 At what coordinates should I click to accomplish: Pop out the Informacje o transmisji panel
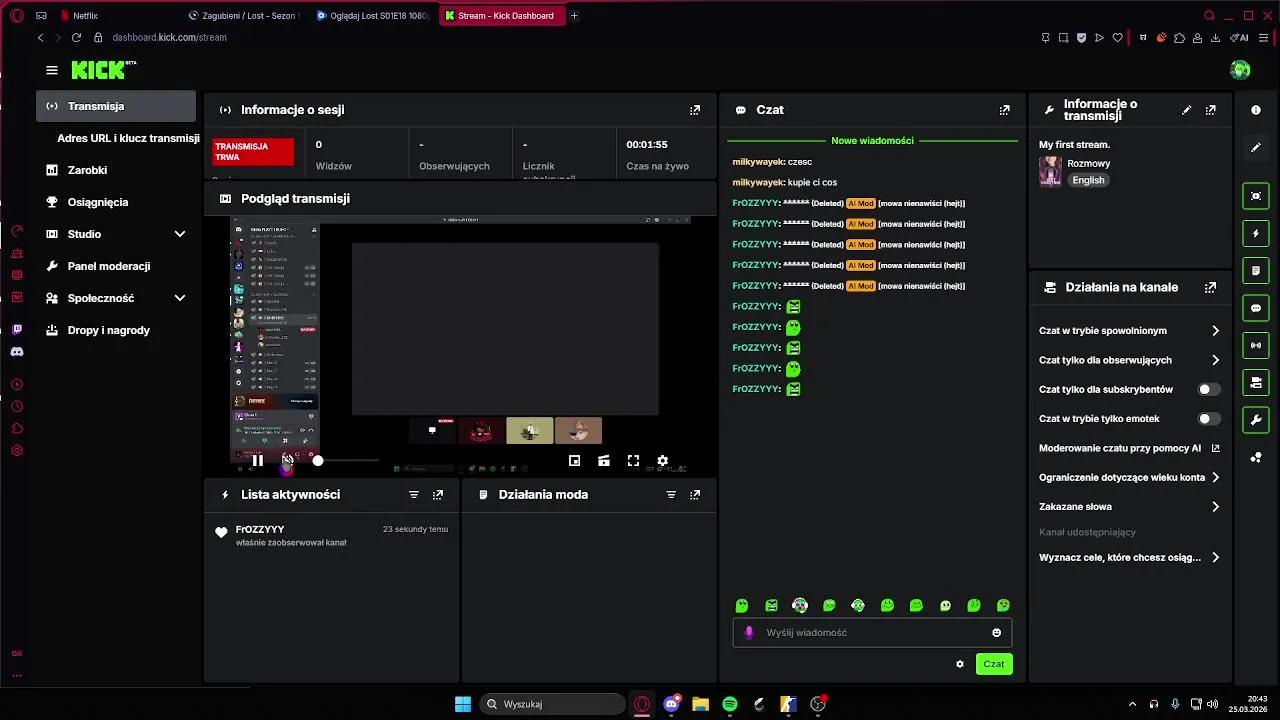point(1211,110)
